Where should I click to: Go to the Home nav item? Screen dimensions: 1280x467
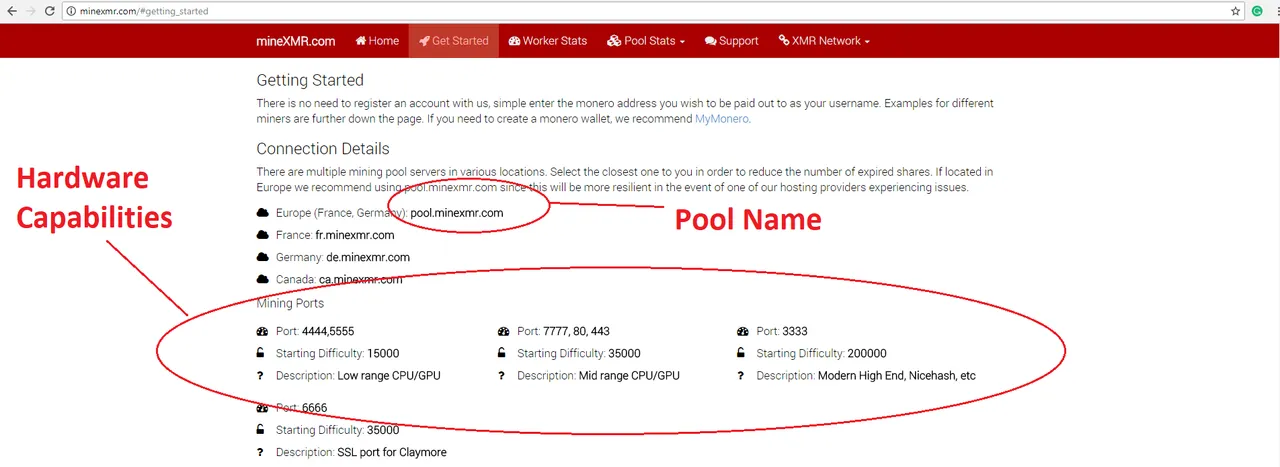377,41
